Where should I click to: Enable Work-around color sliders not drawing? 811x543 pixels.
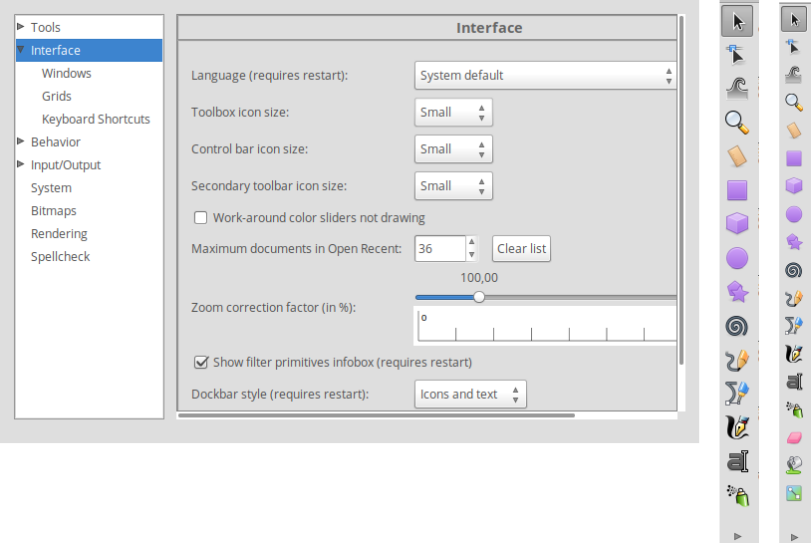point(200,218)
